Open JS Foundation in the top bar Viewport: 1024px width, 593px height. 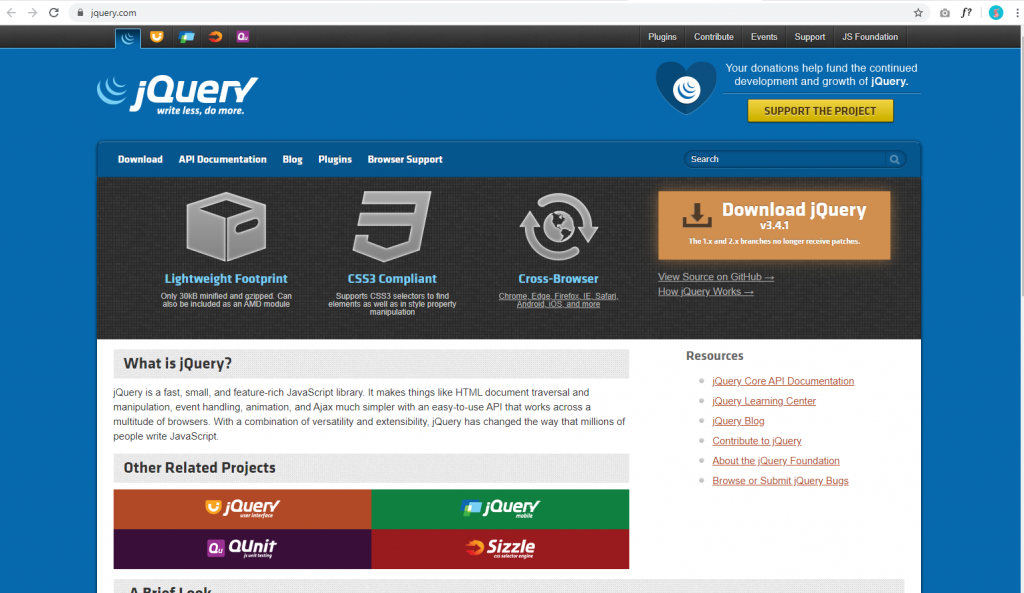870,37
